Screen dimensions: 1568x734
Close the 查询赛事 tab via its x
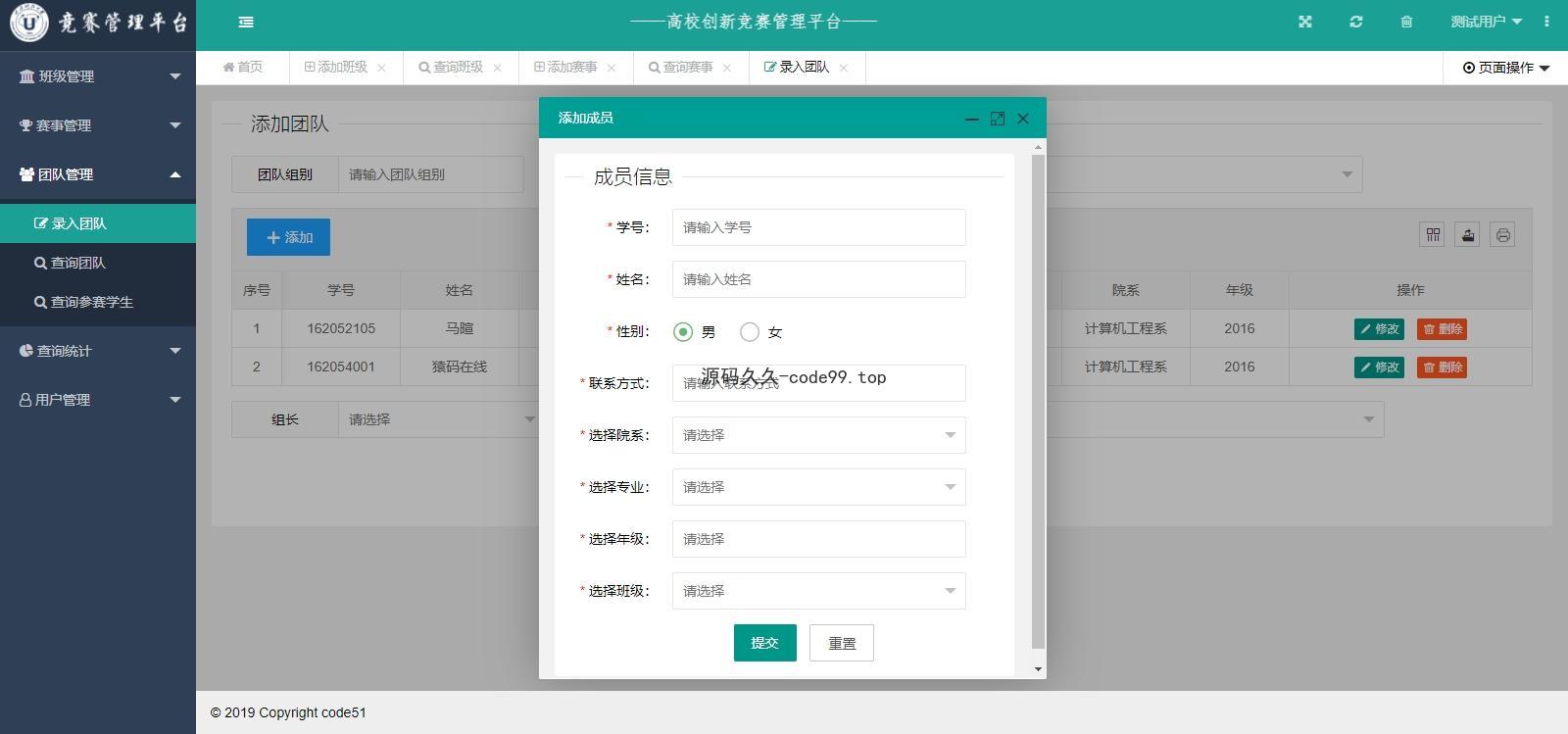pos(726,68)
